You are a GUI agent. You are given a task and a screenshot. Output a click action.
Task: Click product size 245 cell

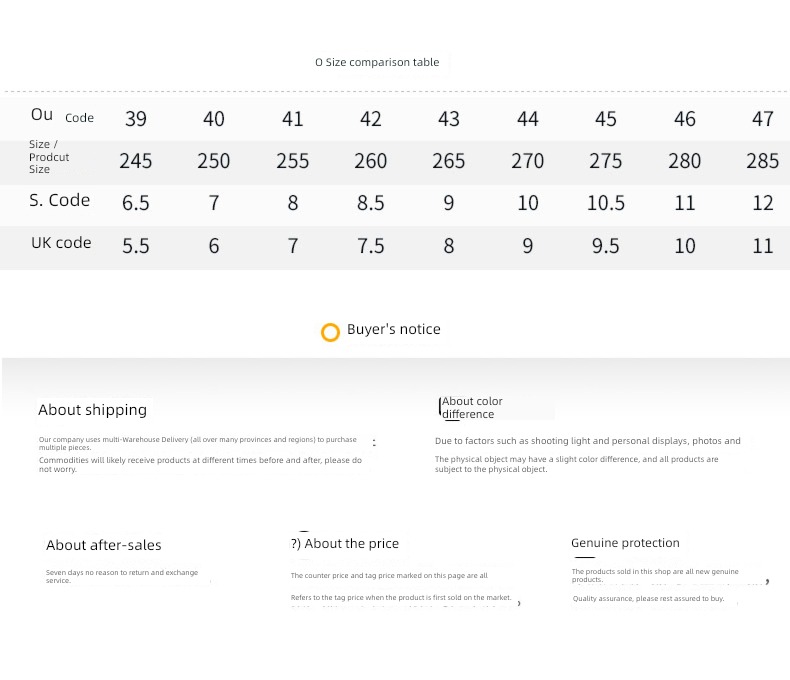(x=136, y=161)
